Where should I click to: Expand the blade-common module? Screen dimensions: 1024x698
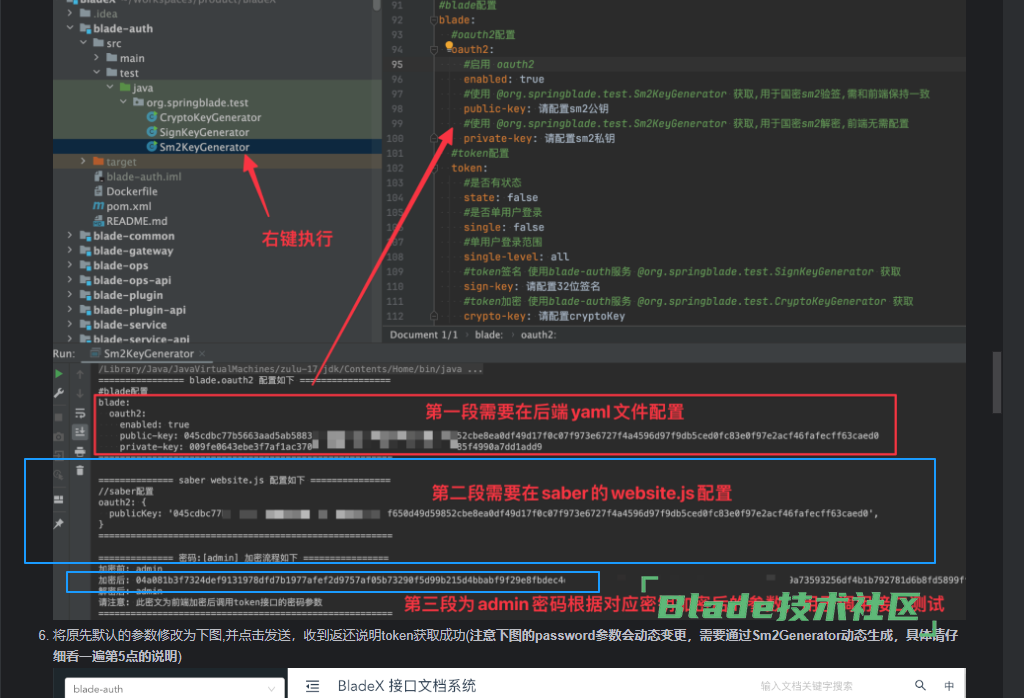tap(70, 236)
